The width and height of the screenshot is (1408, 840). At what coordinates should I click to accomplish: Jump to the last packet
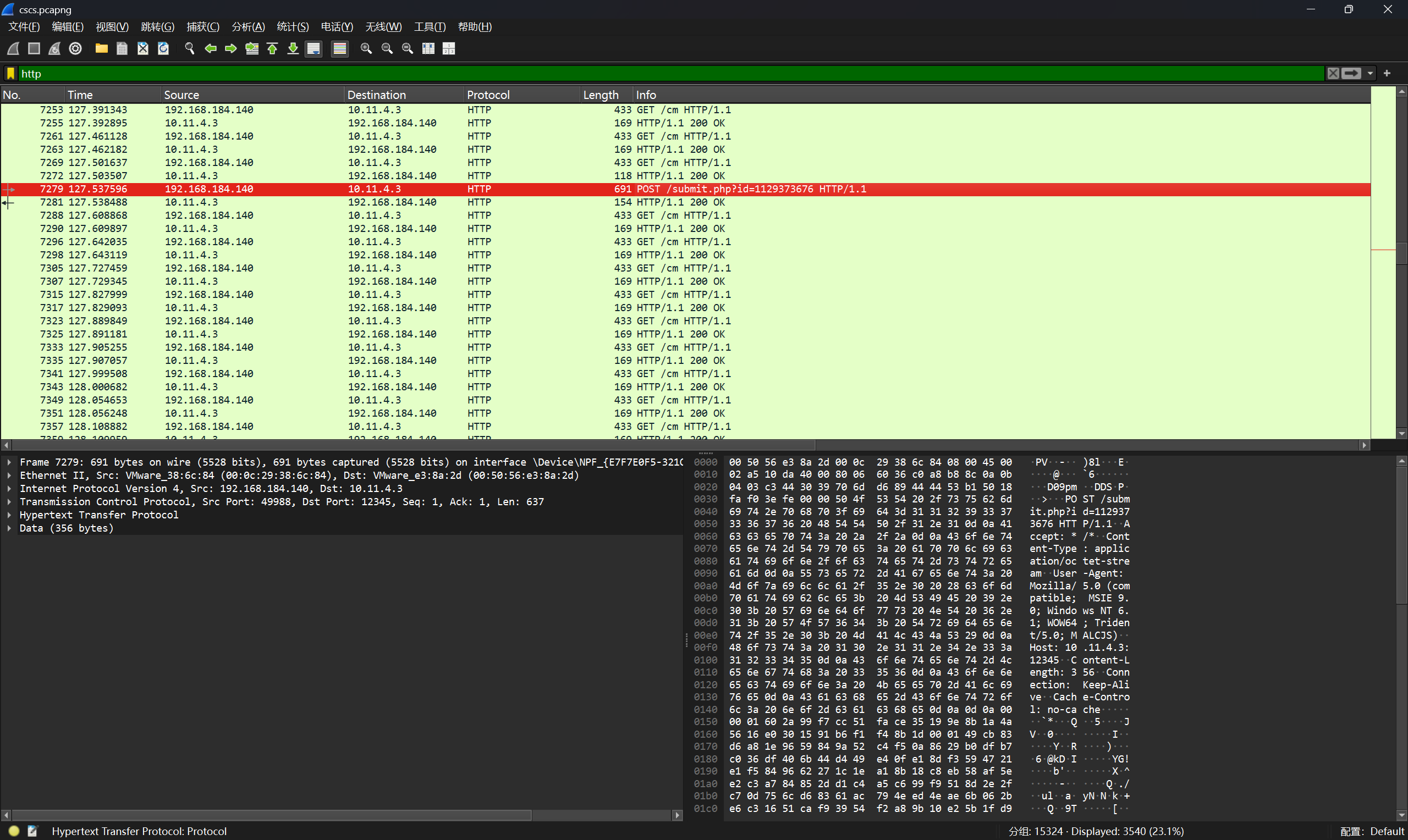(x=293, y=49)
